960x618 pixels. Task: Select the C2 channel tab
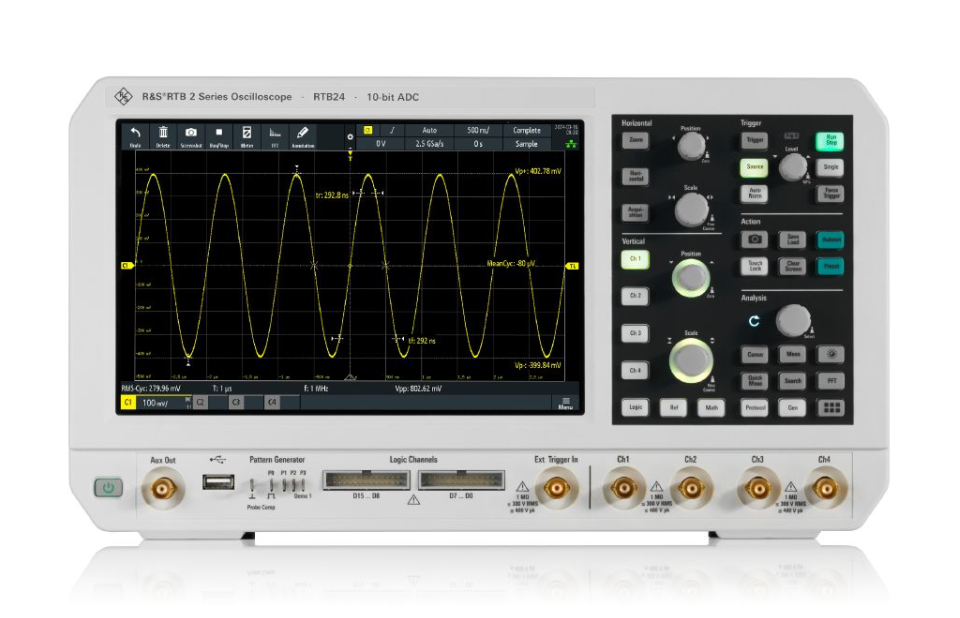200,402
